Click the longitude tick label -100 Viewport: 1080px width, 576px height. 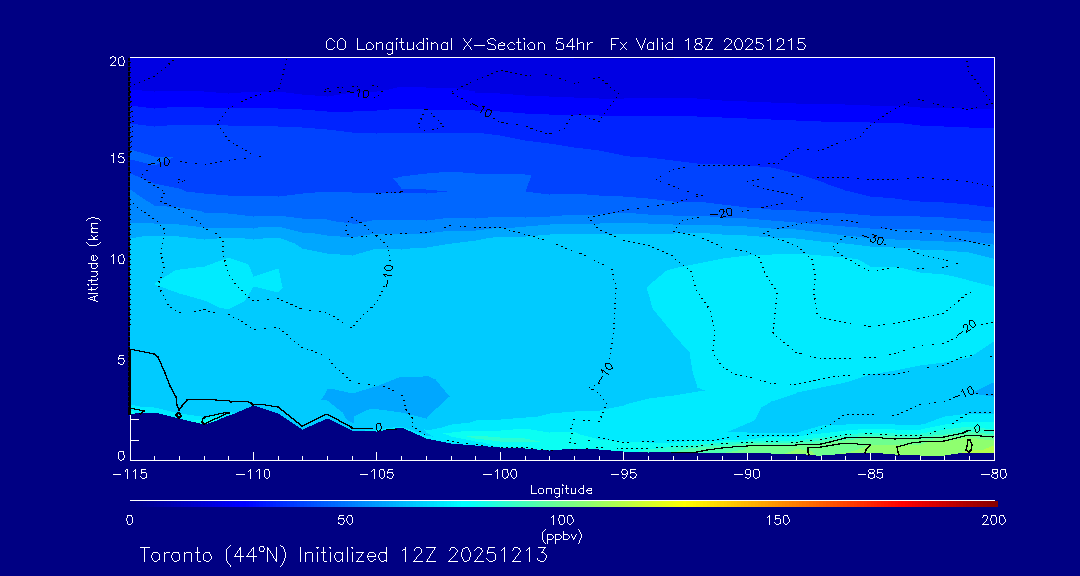coord(500,474)
